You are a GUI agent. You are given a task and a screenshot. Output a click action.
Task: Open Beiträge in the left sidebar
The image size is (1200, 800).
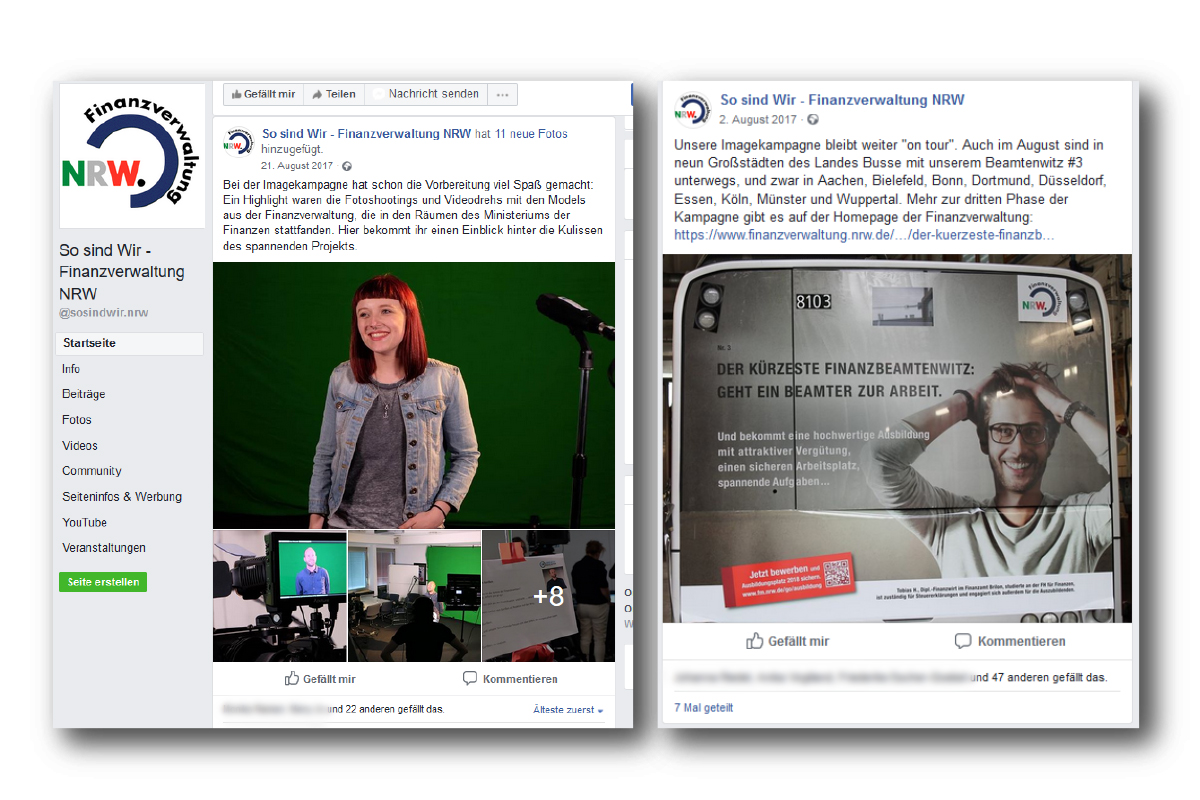(84, 394)
